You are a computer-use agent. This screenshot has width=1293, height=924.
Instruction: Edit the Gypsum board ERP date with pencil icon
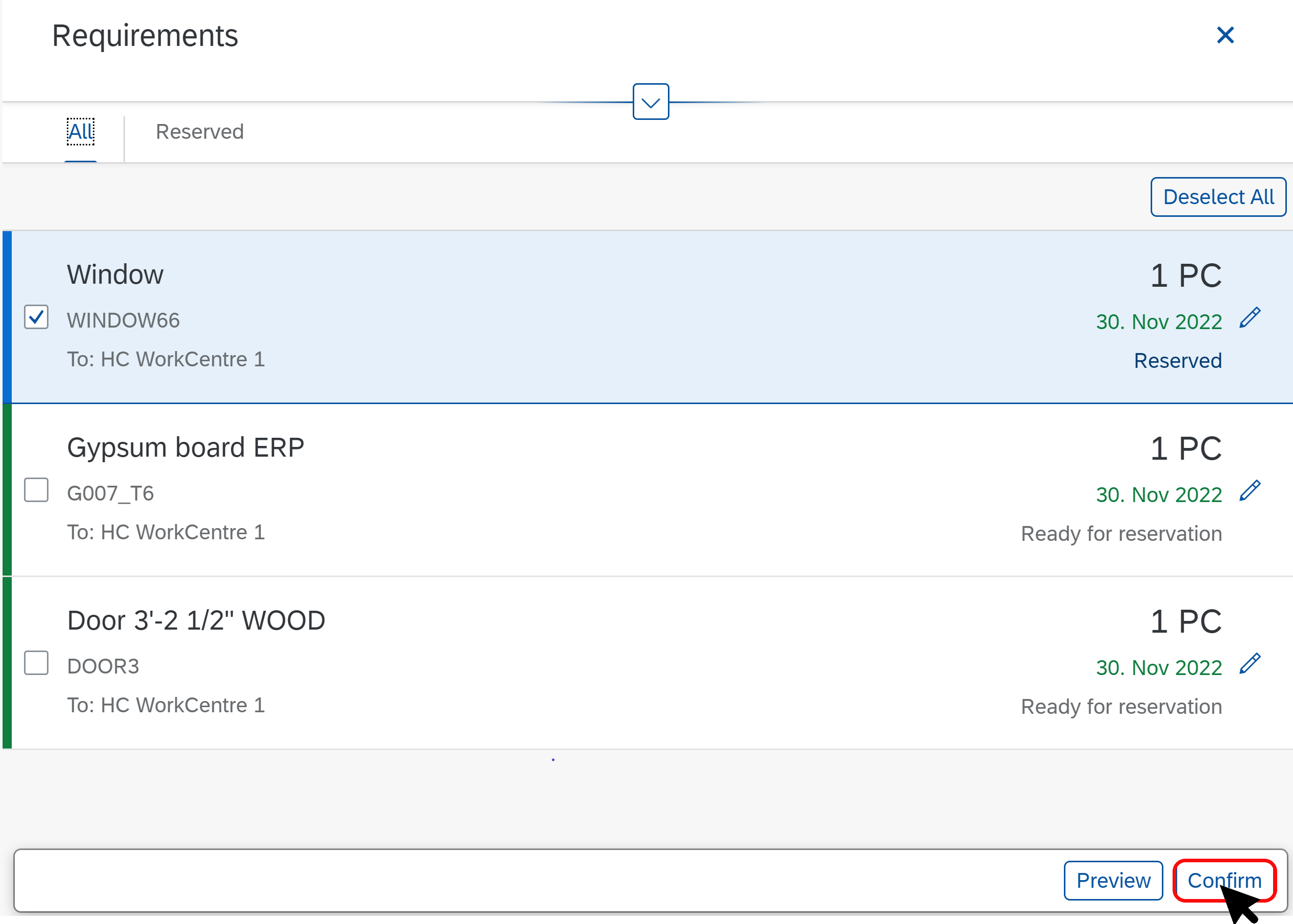(1250, 490)
